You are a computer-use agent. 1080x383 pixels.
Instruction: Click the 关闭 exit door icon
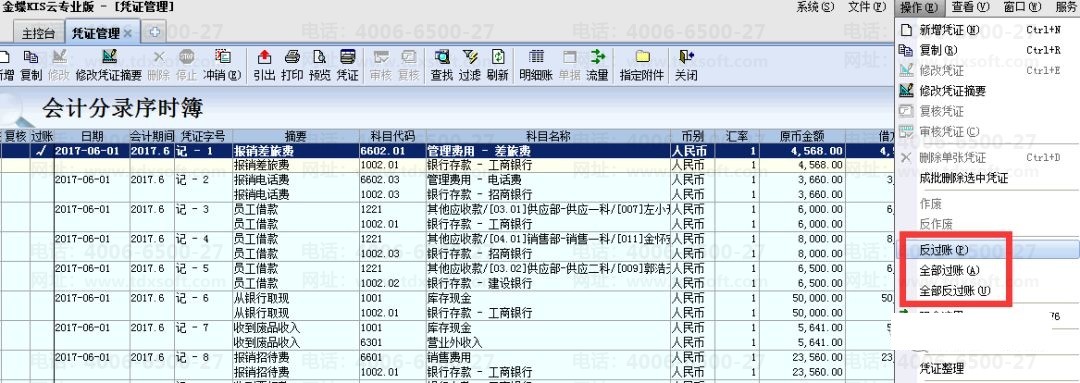(685, 57)
